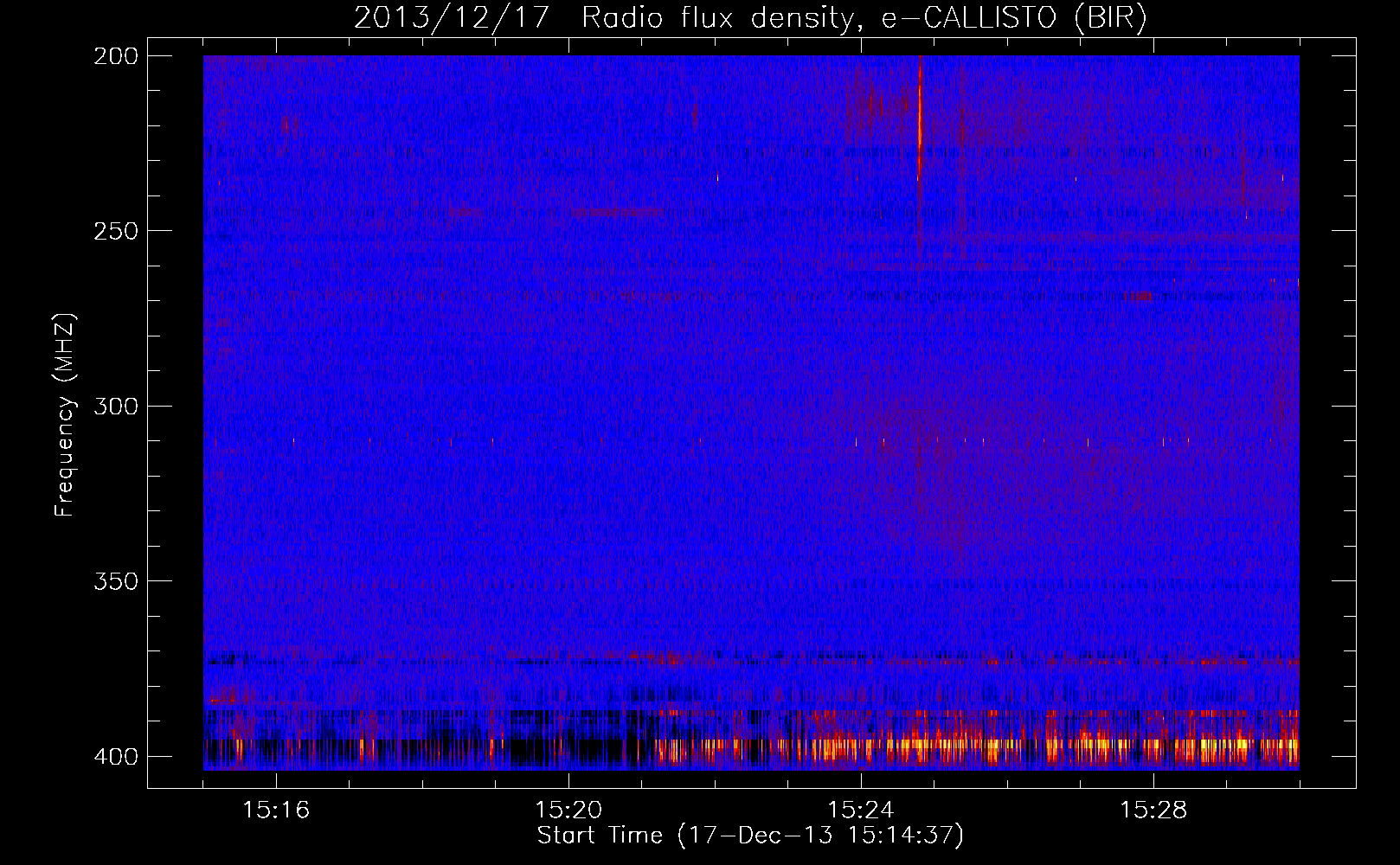1400x865 pixels.
Task: Click the 15:28 time tick label
Action: point(1153,811)
